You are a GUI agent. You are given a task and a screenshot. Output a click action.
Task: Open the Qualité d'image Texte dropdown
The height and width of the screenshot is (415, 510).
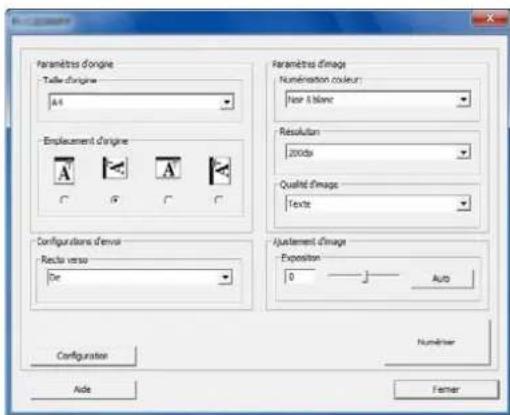click(378, 204)
